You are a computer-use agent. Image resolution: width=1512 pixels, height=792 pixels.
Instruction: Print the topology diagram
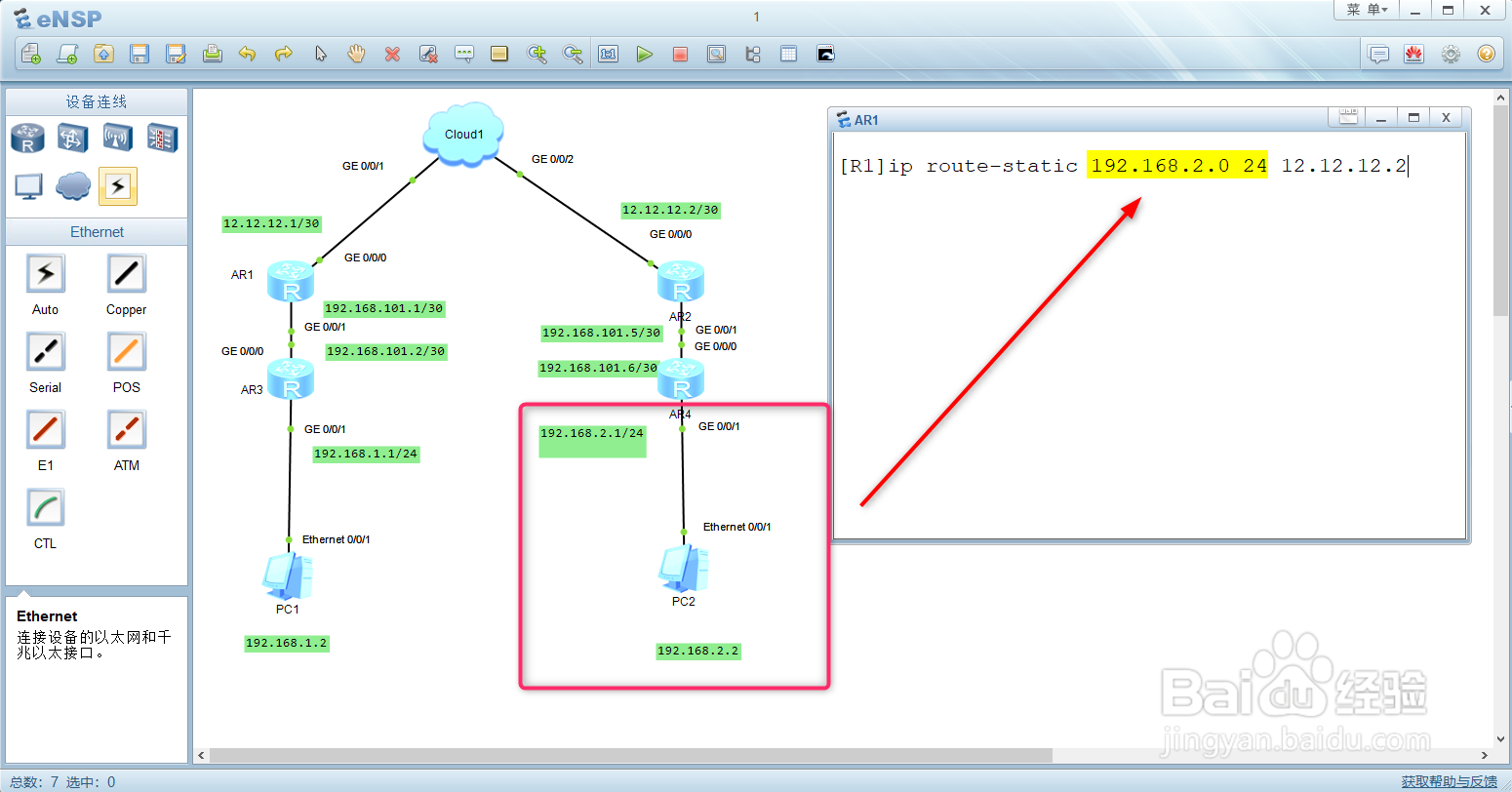coord(212,54)
